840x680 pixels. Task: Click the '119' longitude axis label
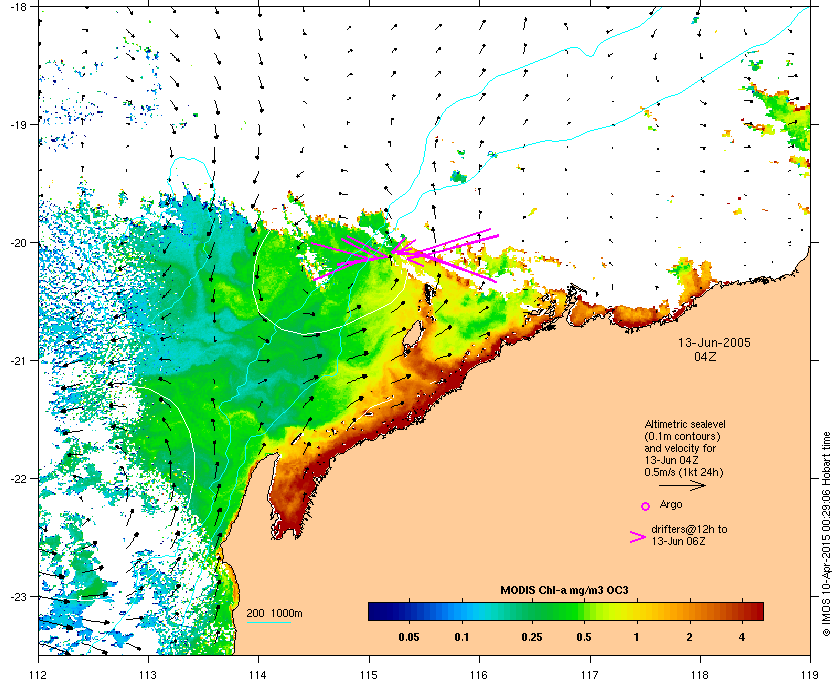(810, 674)
